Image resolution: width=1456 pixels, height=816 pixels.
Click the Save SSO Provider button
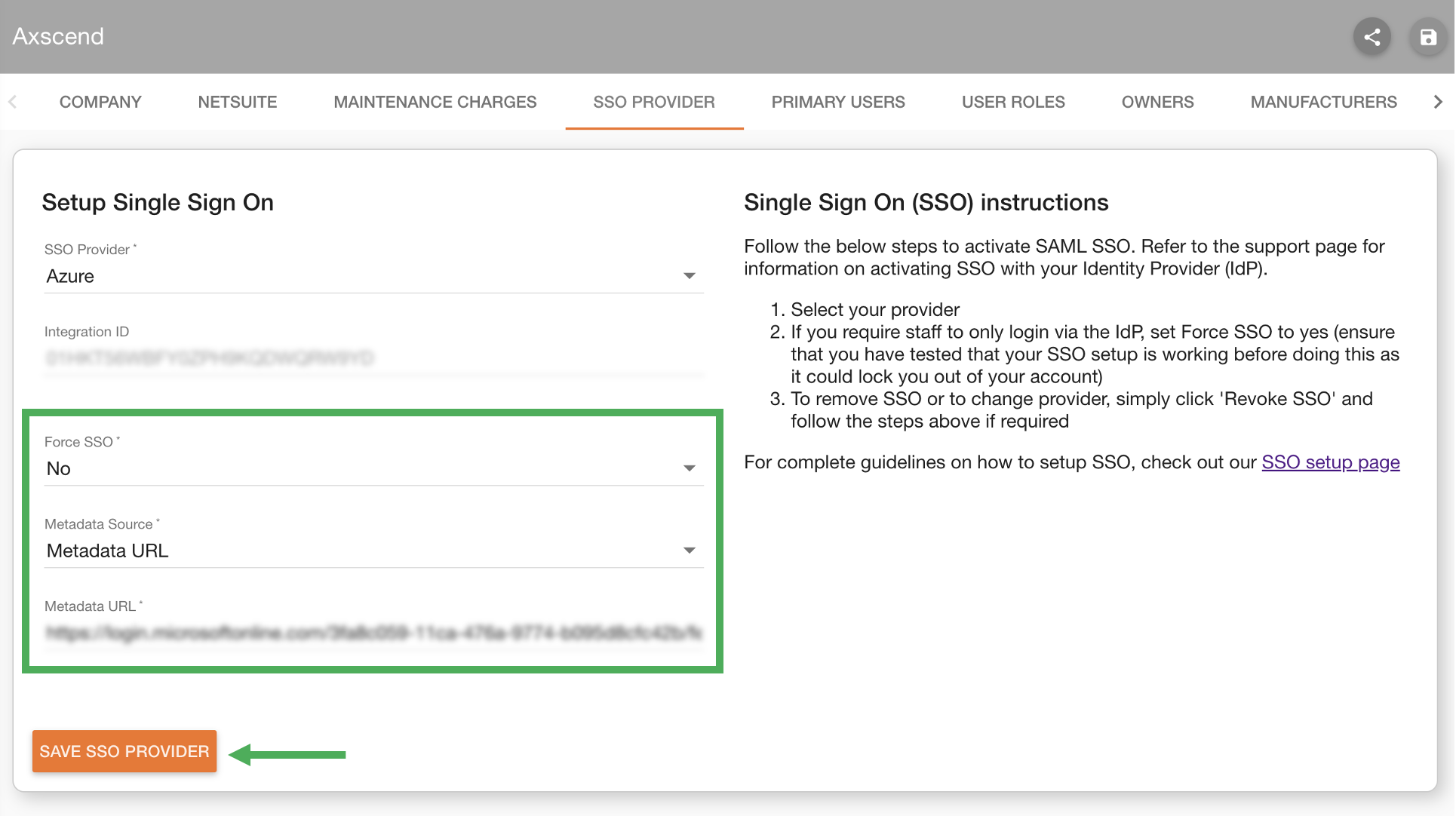point(124,751)
